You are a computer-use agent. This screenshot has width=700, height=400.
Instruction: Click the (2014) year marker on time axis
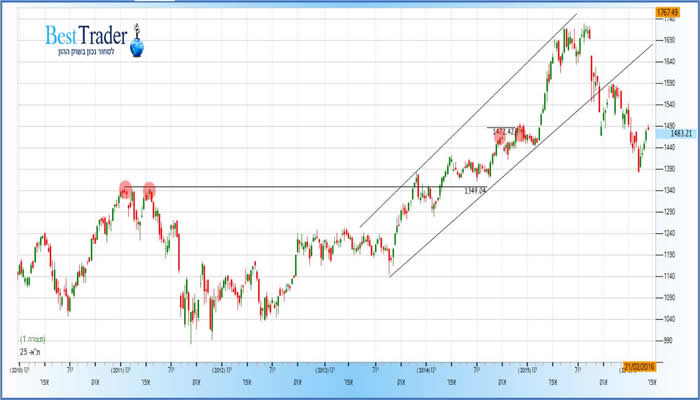click(425, 369)
